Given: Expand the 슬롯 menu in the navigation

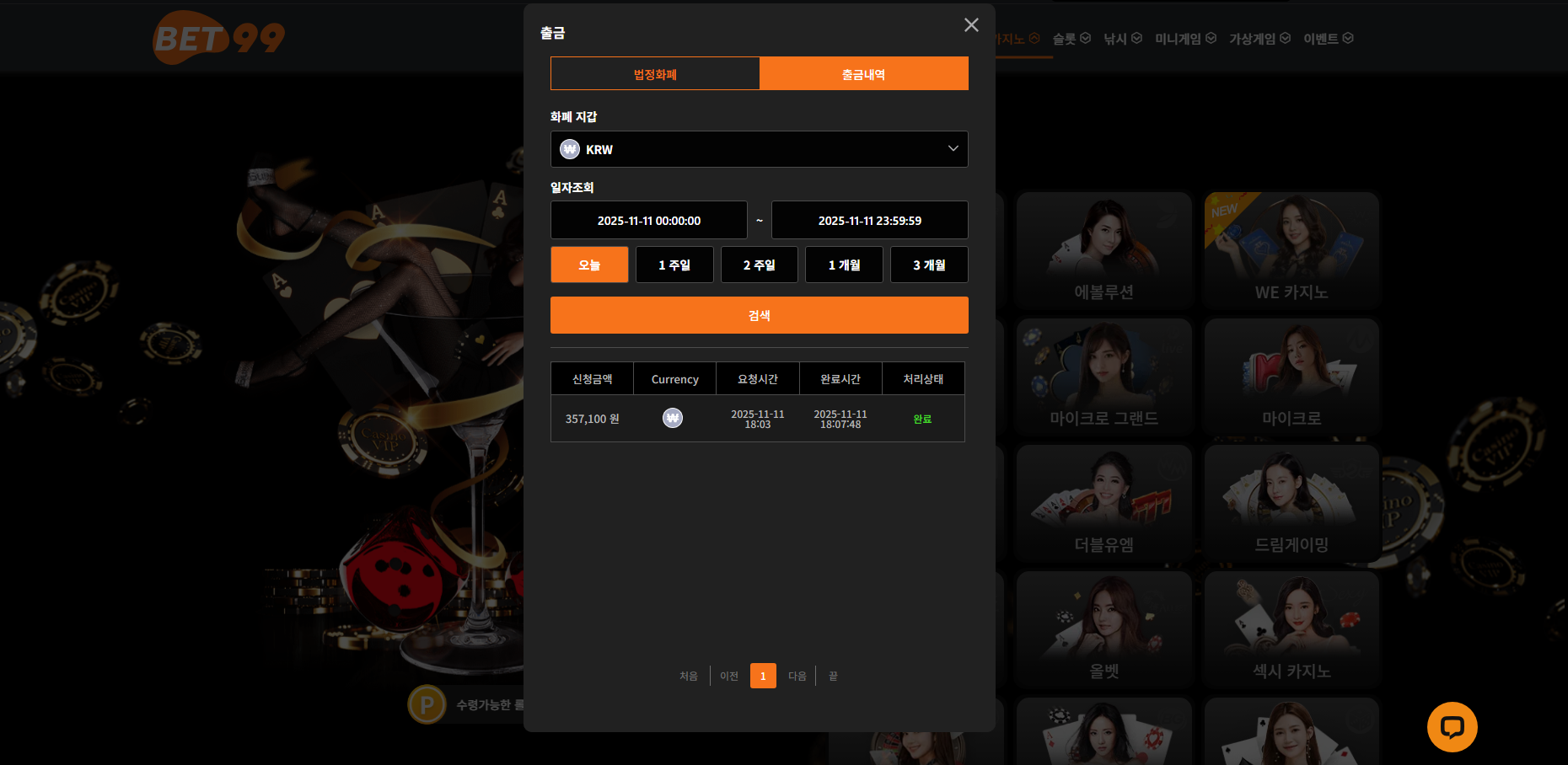Looking at the screenshot, I should coord(1071,39).
